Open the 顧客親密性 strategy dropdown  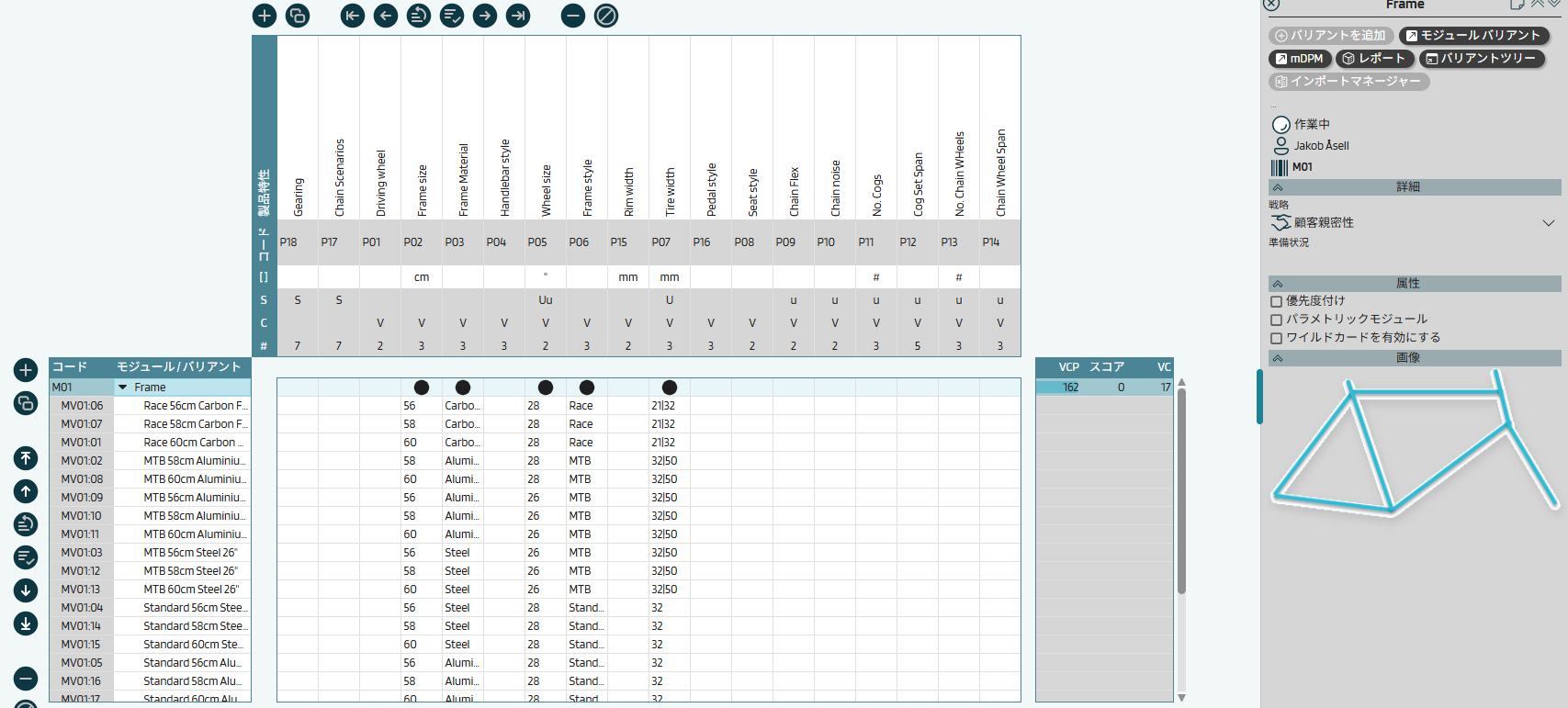(x=1548, y=223)
